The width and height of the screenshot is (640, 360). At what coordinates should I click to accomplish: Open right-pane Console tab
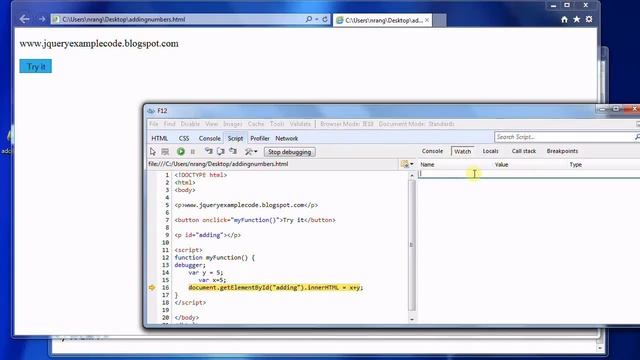(x=432, y=151)
